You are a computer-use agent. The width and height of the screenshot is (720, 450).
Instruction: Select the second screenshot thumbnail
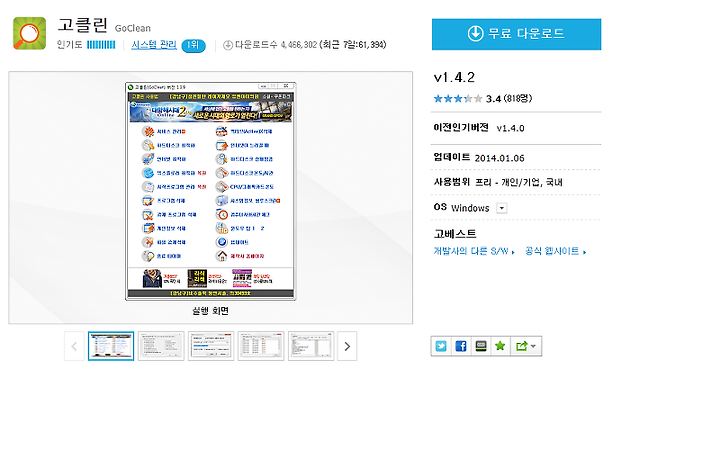[161, 346]
